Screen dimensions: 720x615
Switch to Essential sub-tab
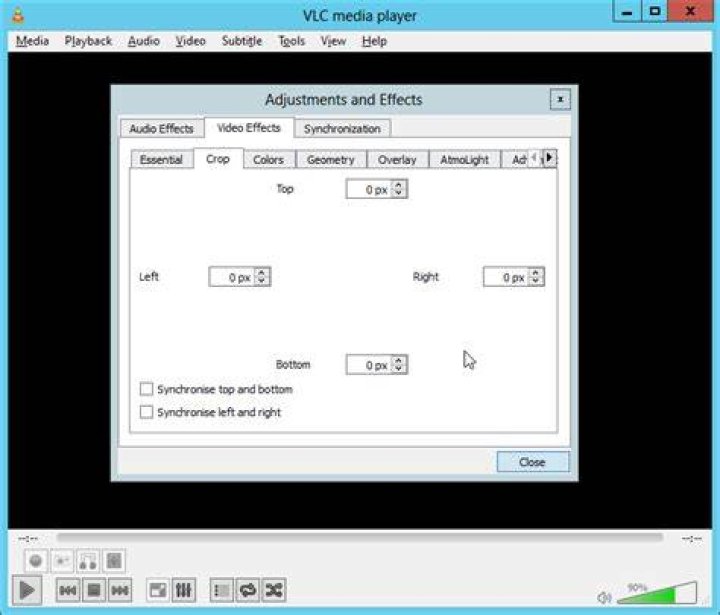pos(161,159)
